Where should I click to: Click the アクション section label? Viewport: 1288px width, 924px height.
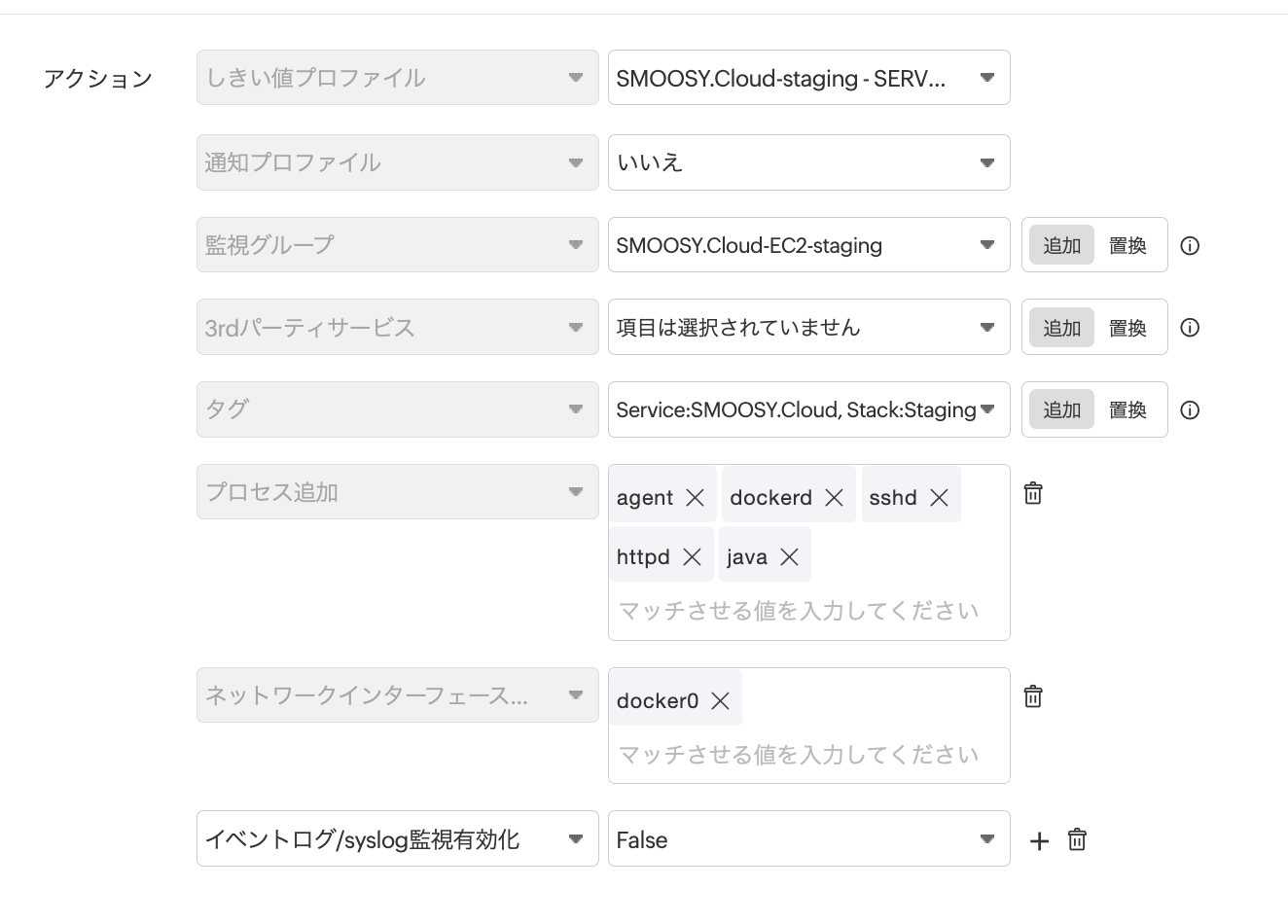tap(97, 79)
